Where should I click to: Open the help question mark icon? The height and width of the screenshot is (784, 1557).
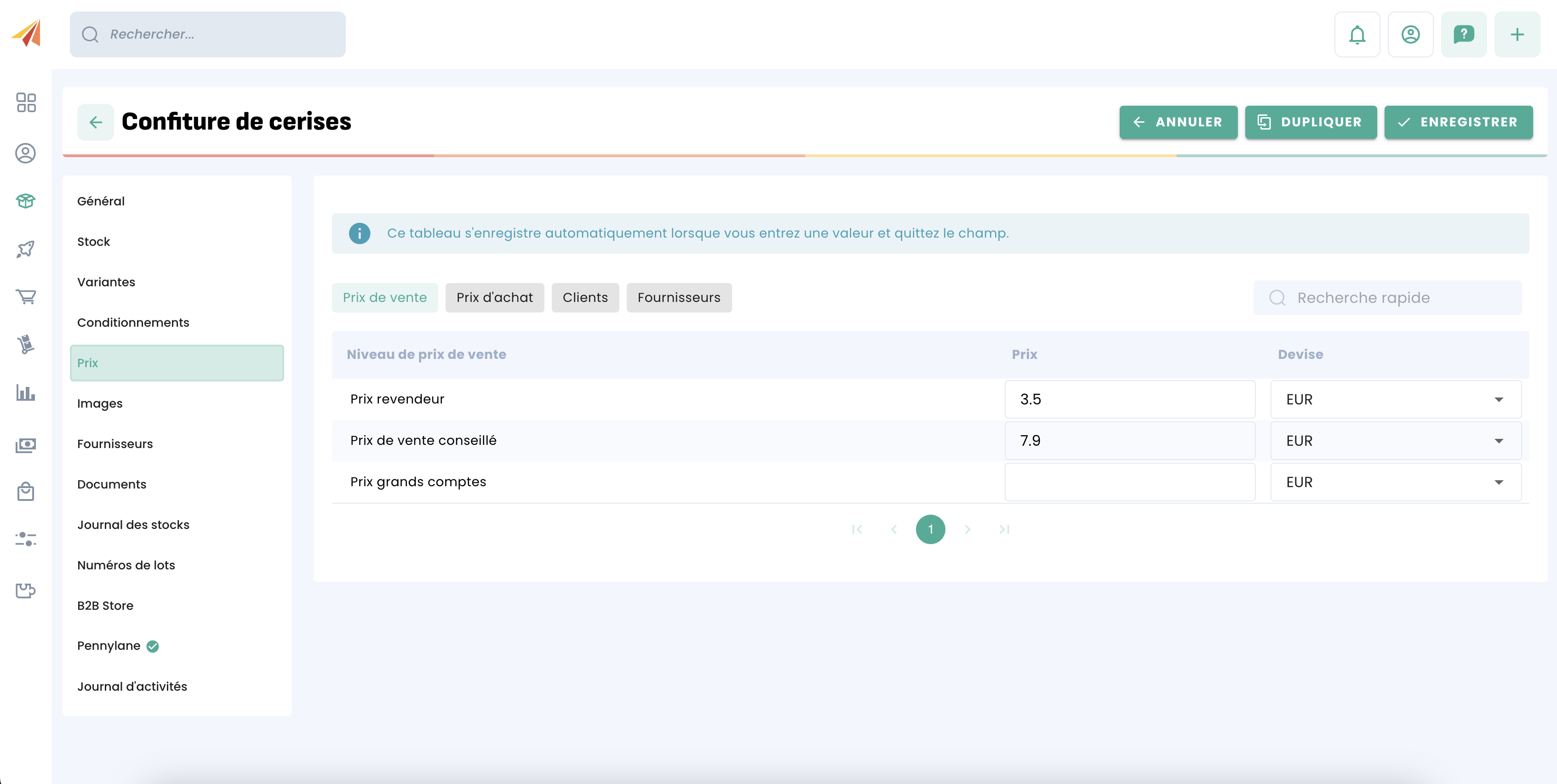click(x=1463, y=34)
